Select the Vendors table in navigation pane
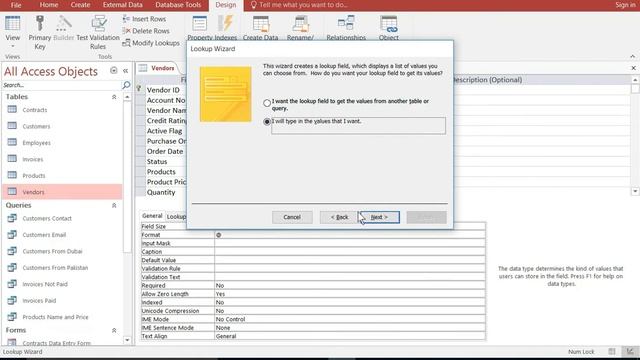 tap(62, 192)
